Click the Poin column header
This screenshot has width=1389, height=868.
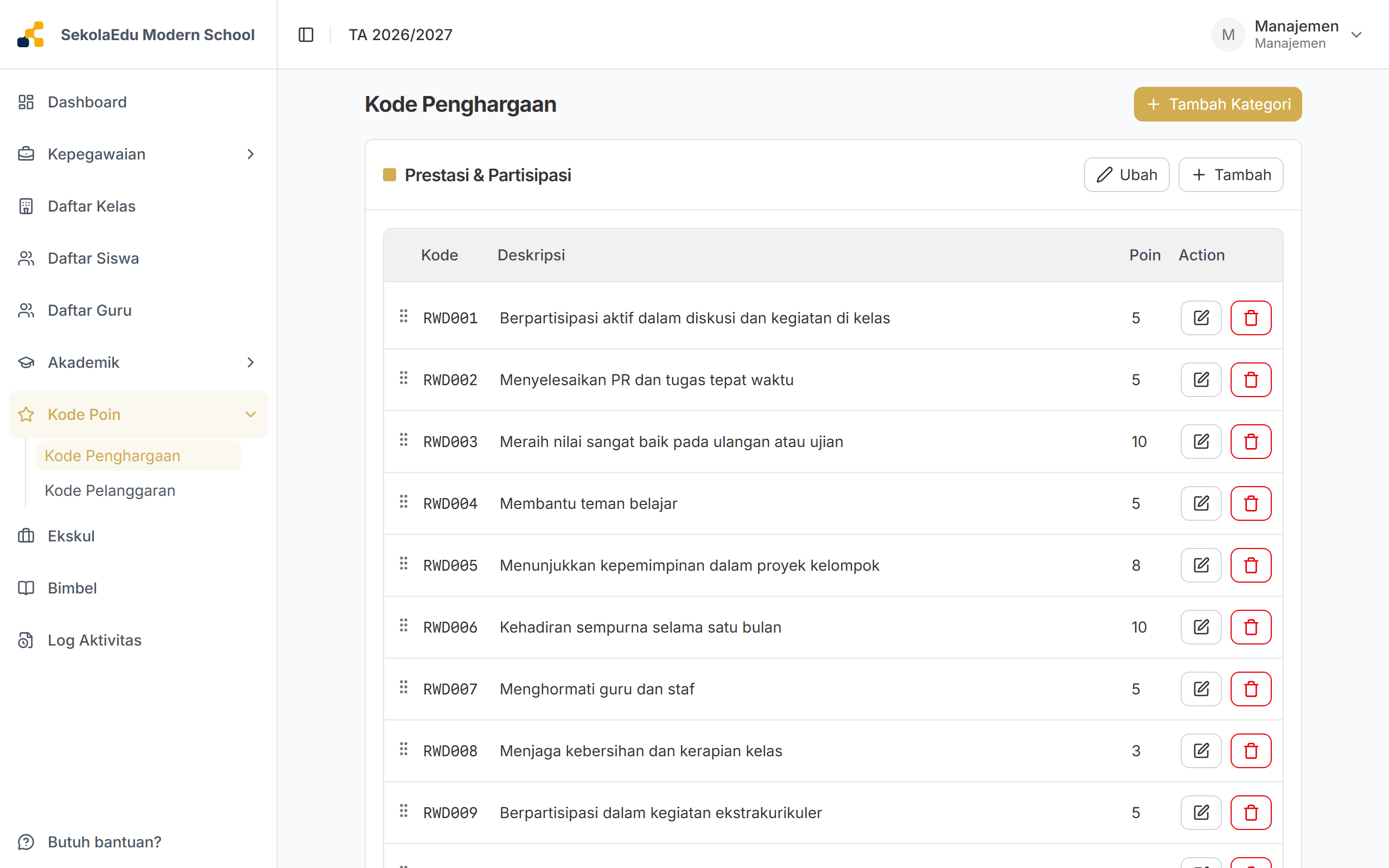[x=1144, y=255]
